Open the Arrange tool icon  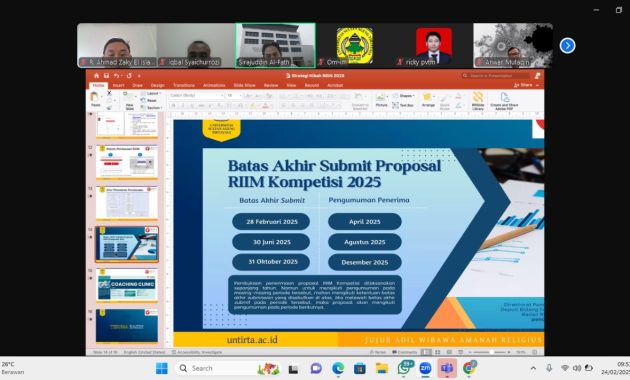click(x=428, y=99)
